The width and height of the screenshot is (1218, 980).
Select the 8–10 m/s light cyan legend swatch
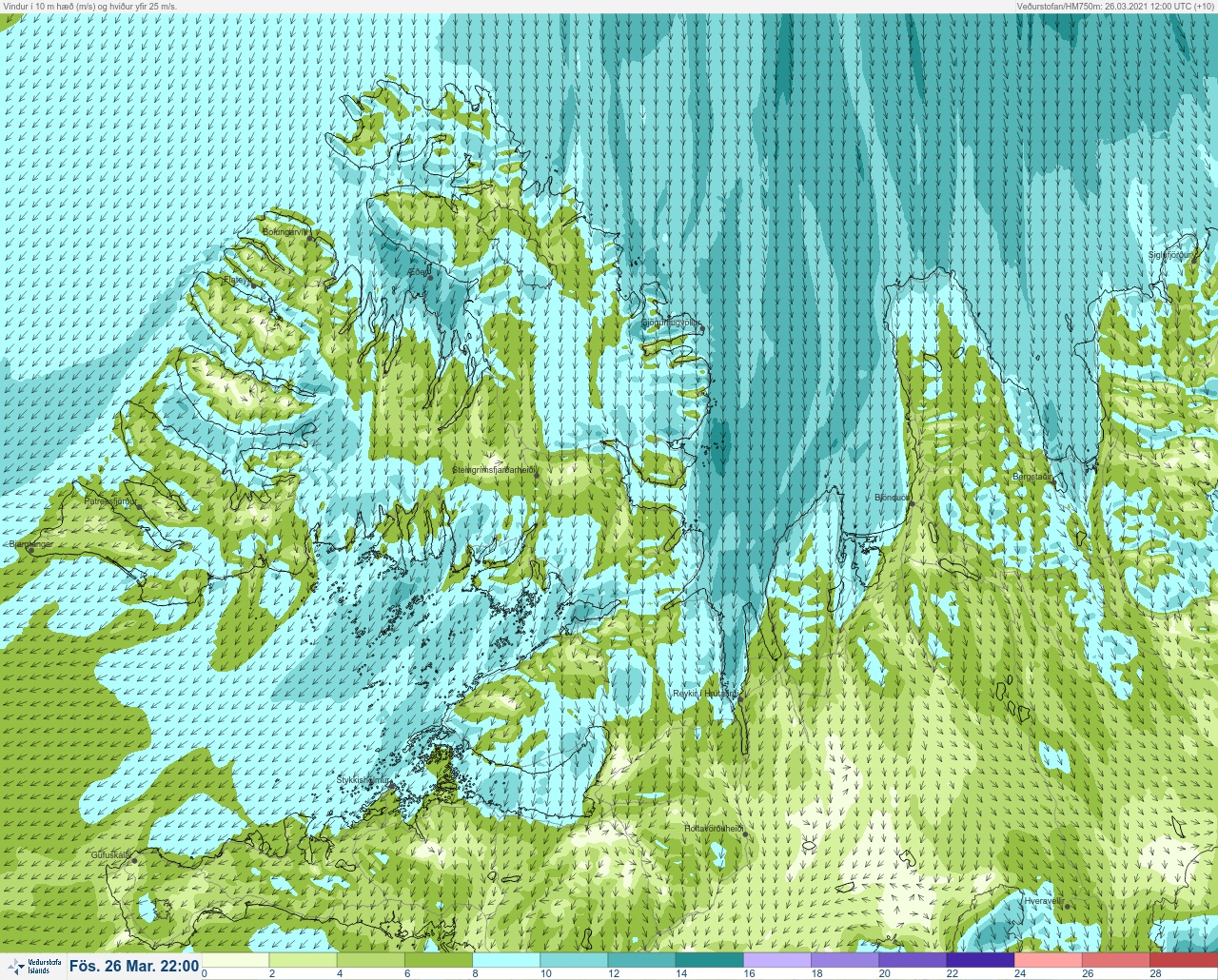(506, 960)
